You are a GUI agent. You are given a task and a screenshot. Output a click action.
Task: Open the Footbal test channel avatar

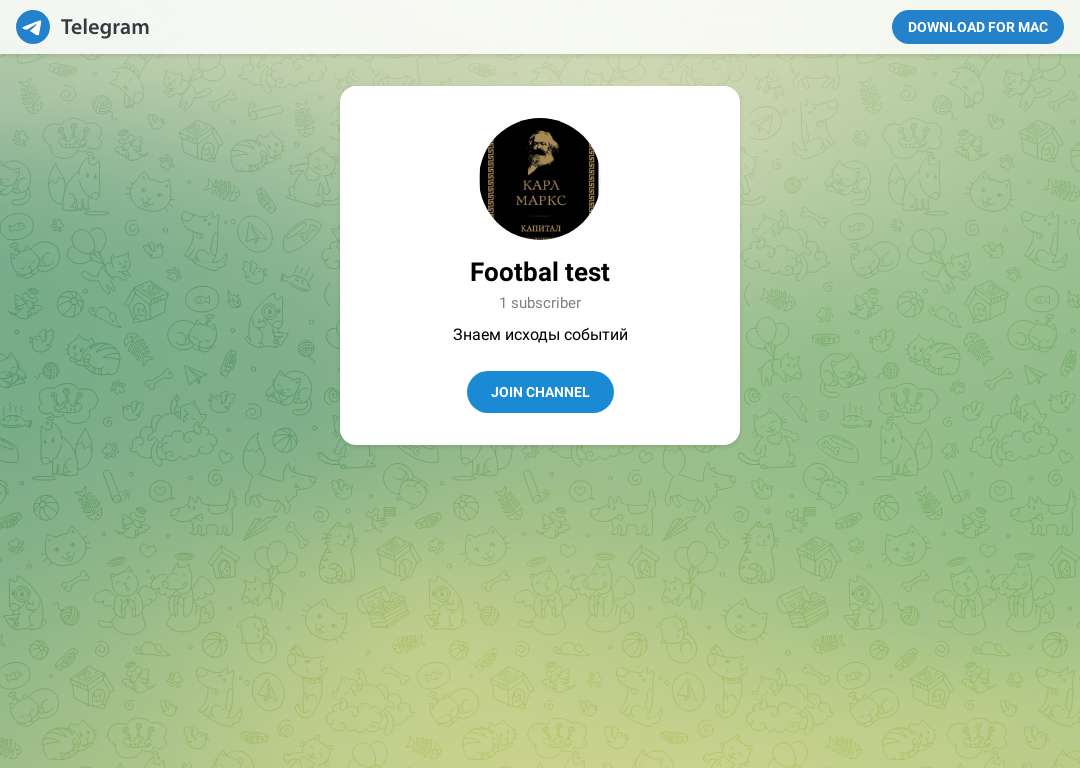pos(540,179)
